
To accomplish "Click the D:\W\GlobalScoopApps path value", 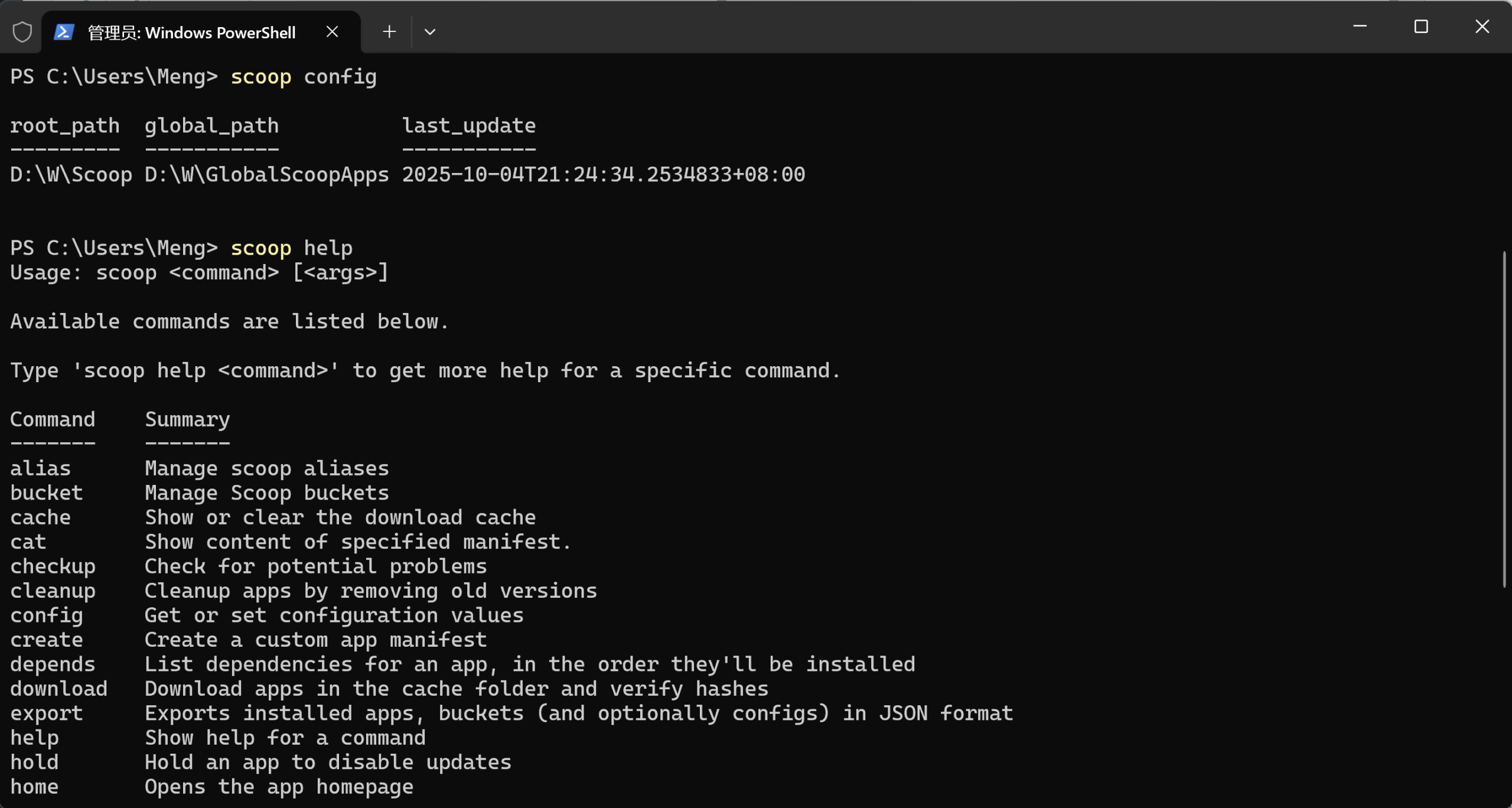I will [266, 175].
